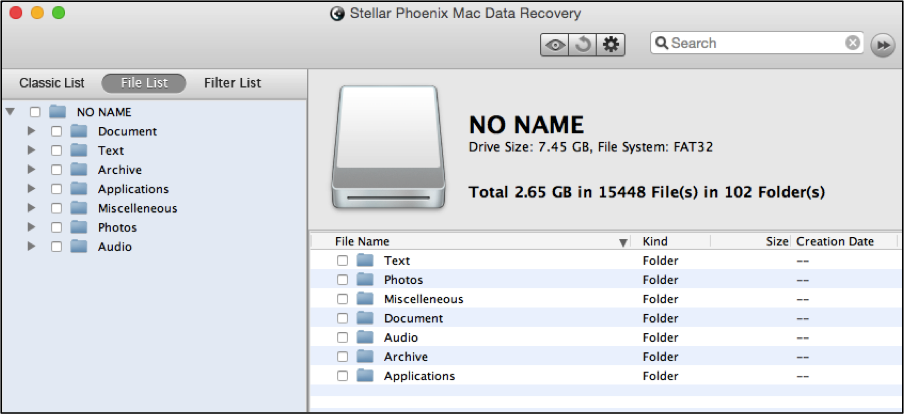Tick the Document row checkbox in the file table
The image size is (904, 414).
tap(342, 318)
